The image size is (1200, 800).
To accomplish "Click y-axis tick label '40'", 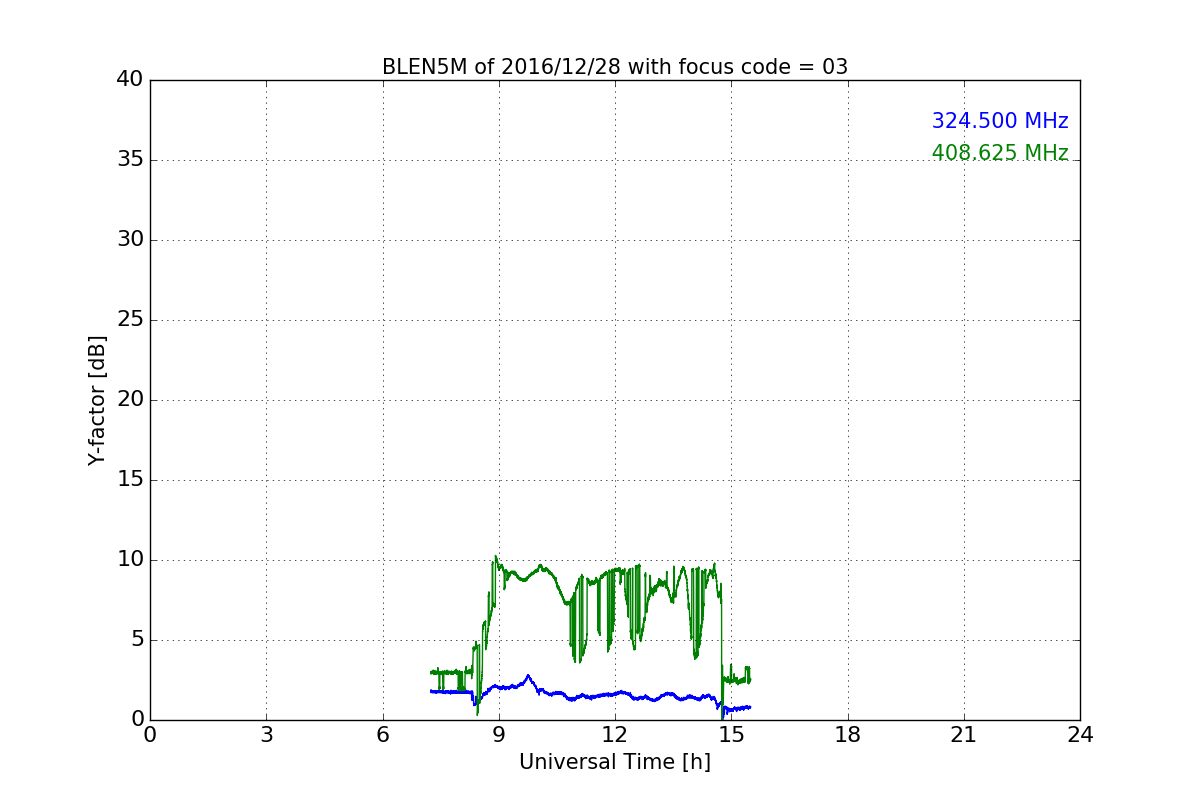I will tap(130, 80).
